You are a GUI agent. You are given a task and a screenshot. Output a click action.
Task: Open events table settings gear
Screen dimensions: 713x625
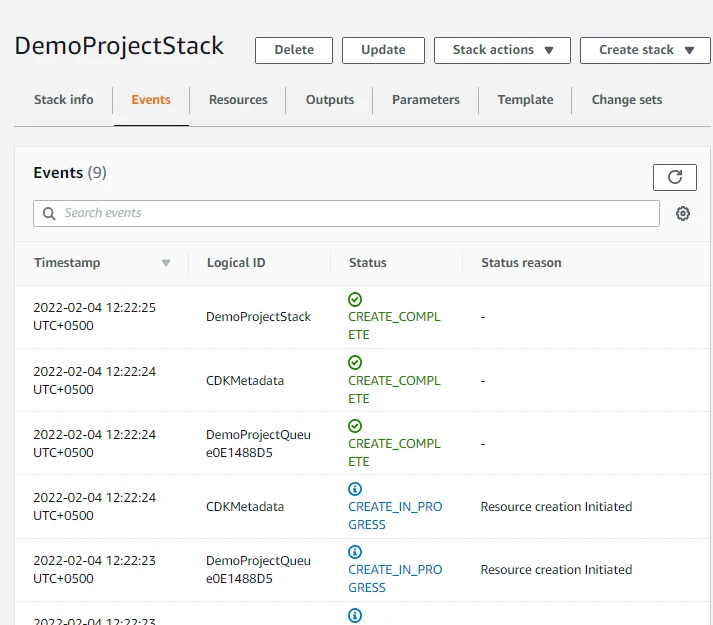pos(683,213)
